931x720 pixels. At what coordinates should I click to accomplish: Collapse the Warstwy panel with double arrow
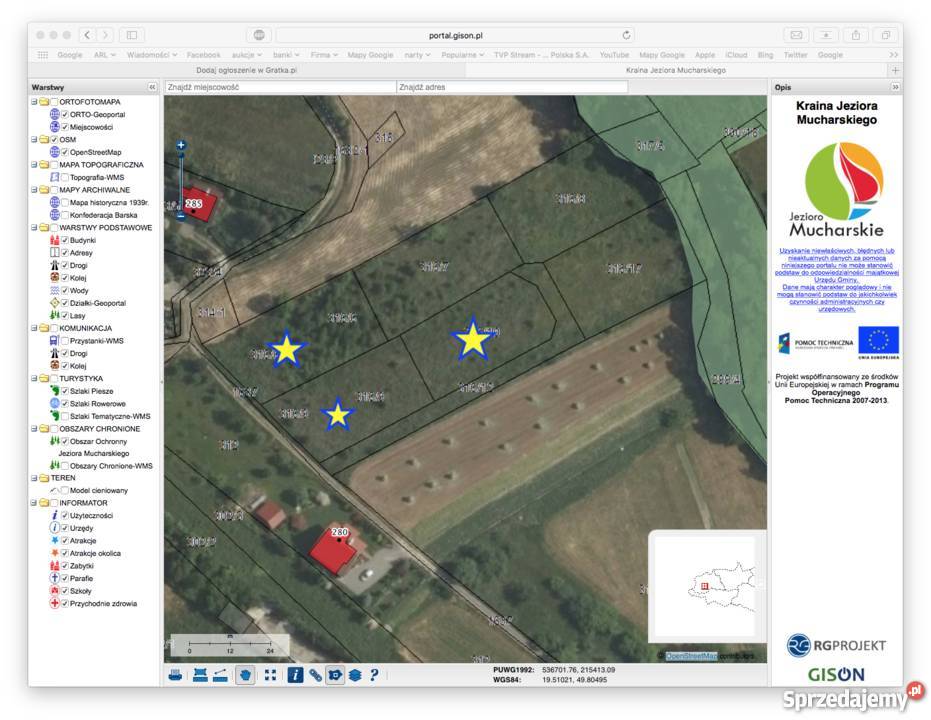point(152,88)
